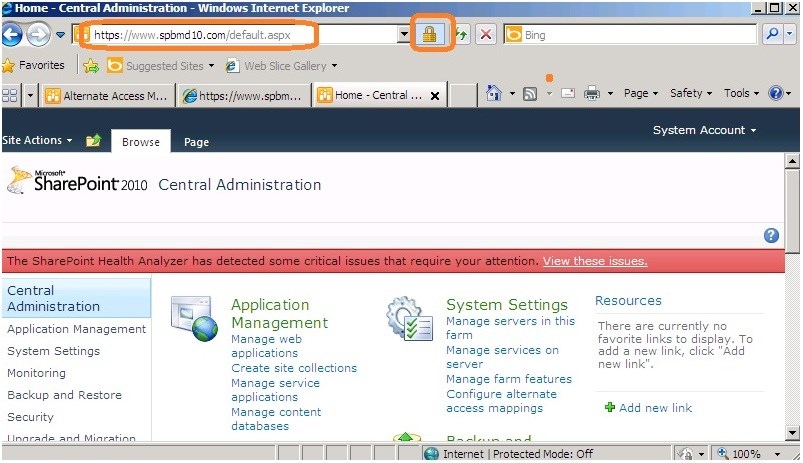Image resolution: width=803 pixels, height=463 pixels.
Task: Open the search provider dropdown arrow
Action: [x=789, y=34]
